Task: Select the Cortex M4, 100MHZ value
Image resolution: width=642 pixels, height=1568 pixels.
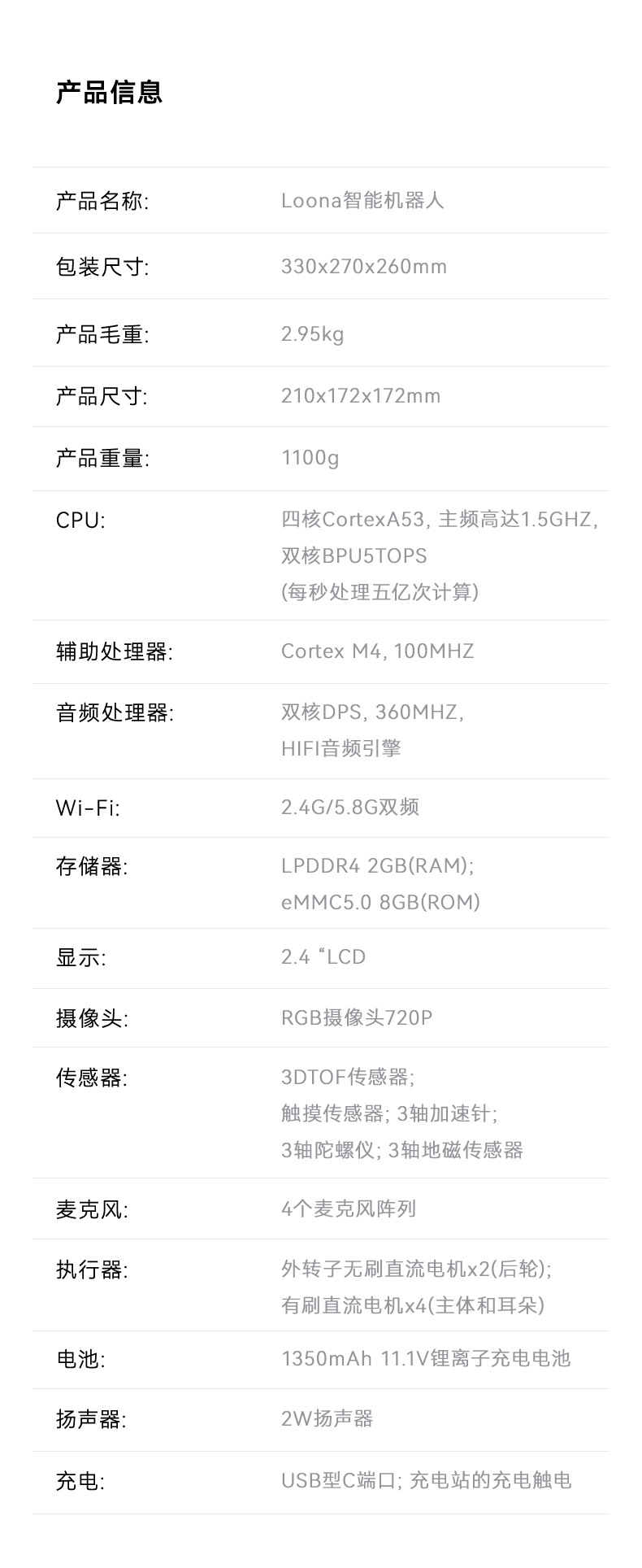Action: (x=377, y=651)
